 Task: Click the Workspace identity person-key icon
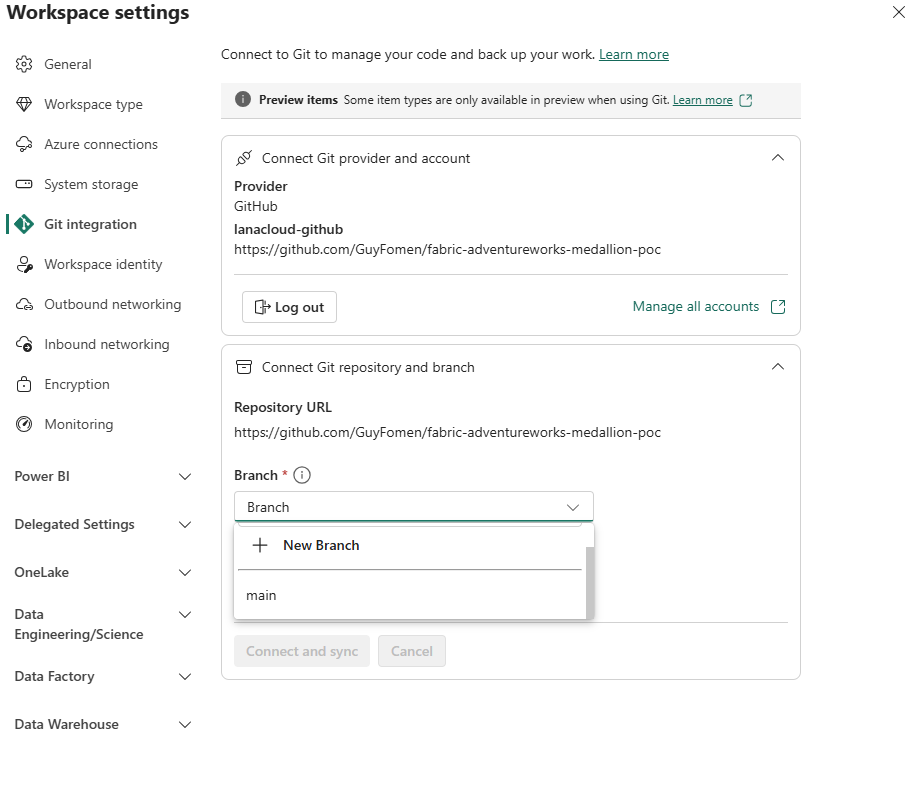click(24, 264)
